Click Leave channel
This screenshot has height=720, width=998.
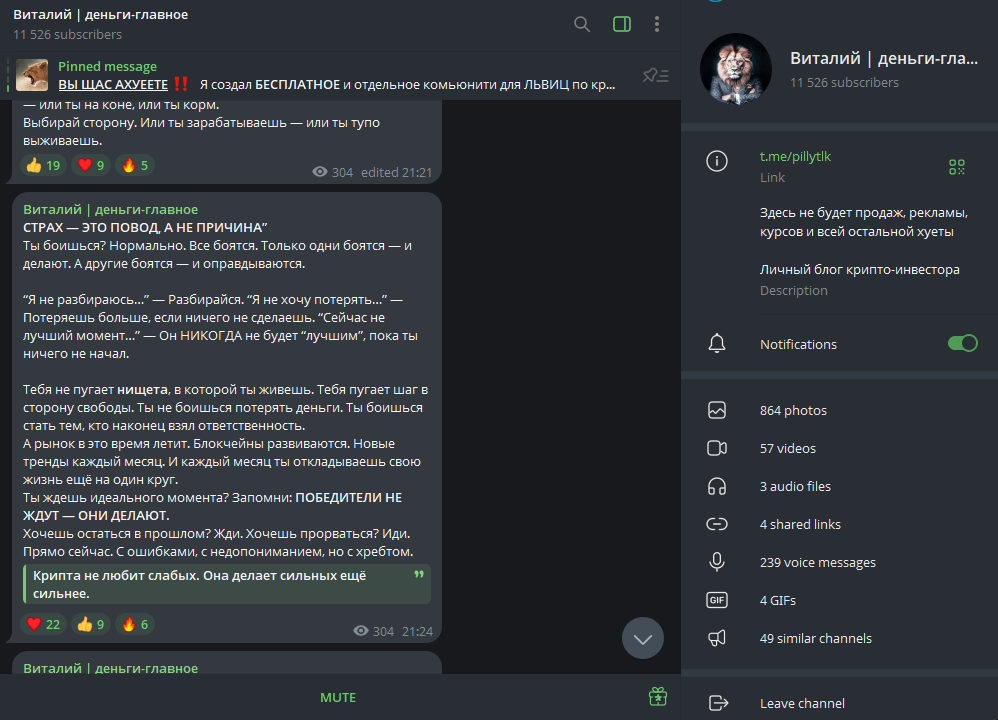(802, 703)
